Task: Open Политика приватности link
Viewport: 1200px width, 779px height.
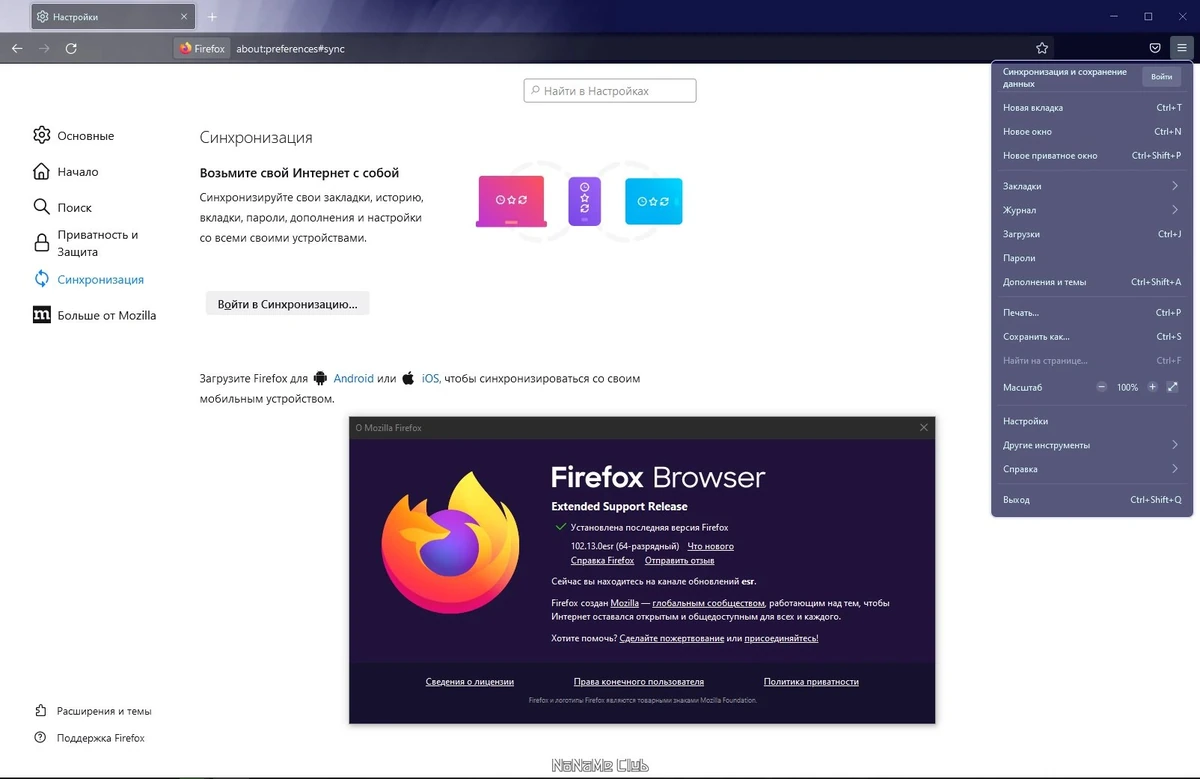Action: tap(811, 682)
